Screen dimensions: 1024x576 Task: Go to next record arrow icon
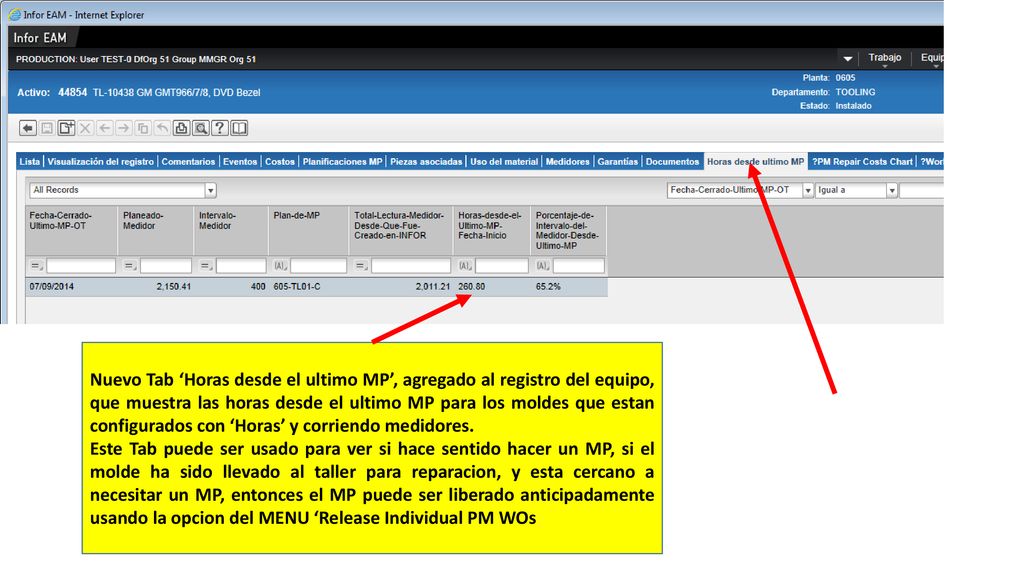click(x=123, y=128)
